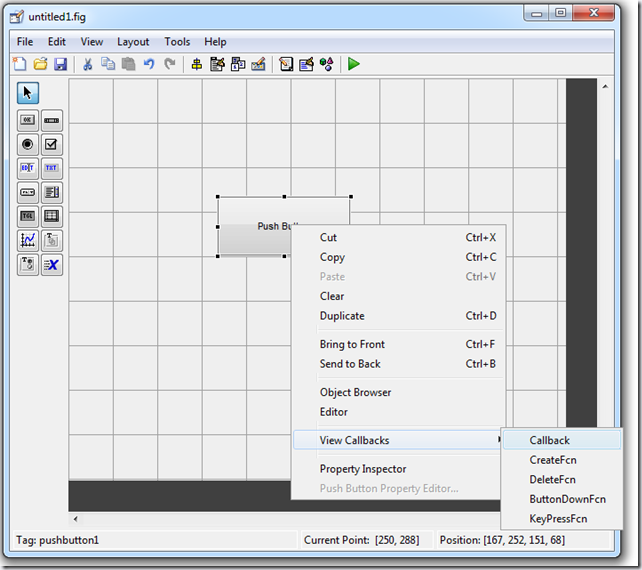Click the Paste clipboard toolbar icon
Viewport: 642px width, 570px height.
click(x=129, y=64)
